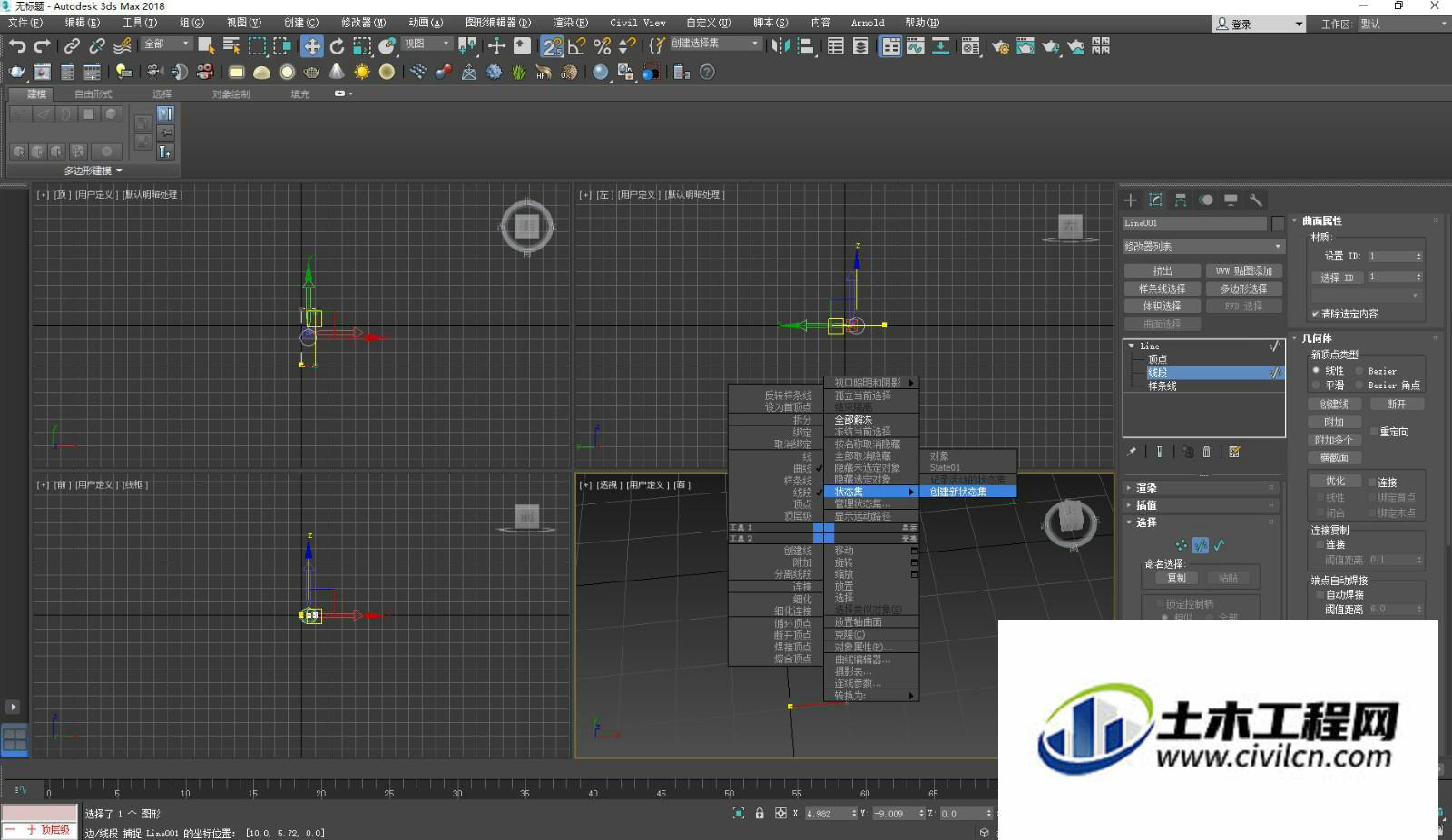Expand the 插值 rollout
Viewport: 1452px width, 840px height.
coord(1202,505)
